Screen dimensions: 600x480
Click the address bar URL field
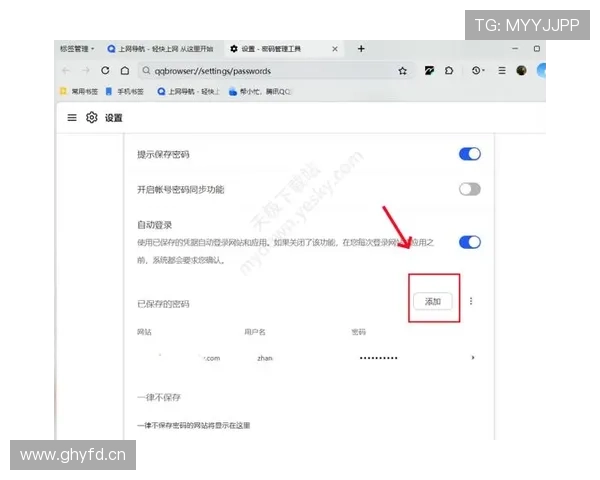point(276,71)
